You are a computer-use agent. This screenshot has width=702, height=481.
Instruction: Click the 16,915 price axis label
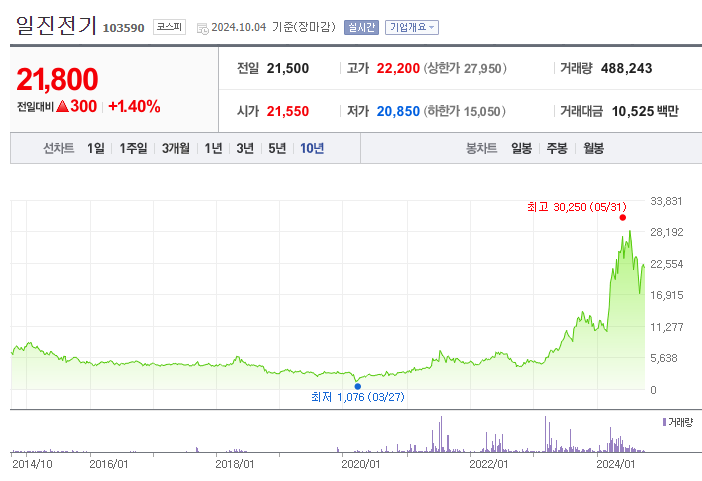tap(667, 295)
